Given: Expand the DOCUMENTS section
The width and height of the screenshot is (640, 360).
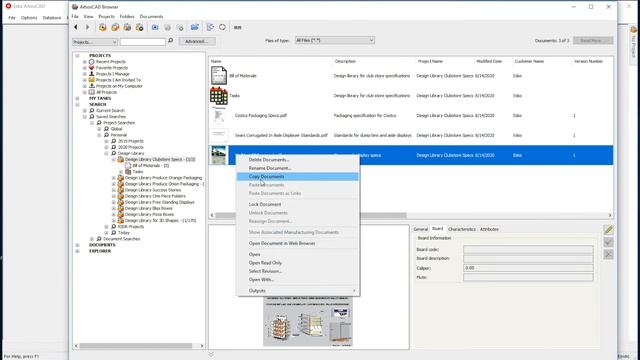Looking at the screenshot, I should pyautogui.click(x=77, y=245).
